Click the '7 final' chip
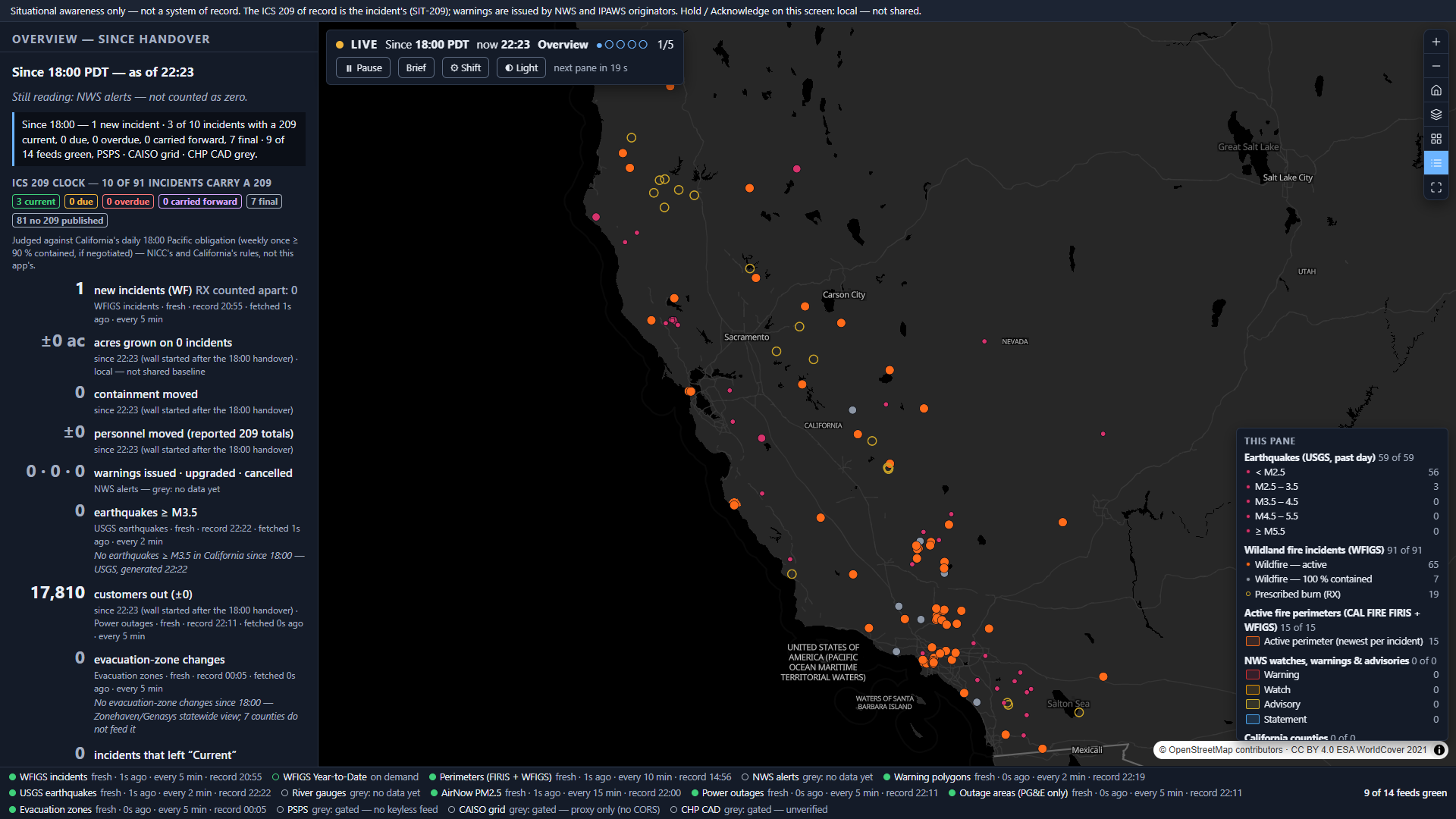Viewport: 1456px width, 819px height. pyautogui.click(x=265, y=202)
